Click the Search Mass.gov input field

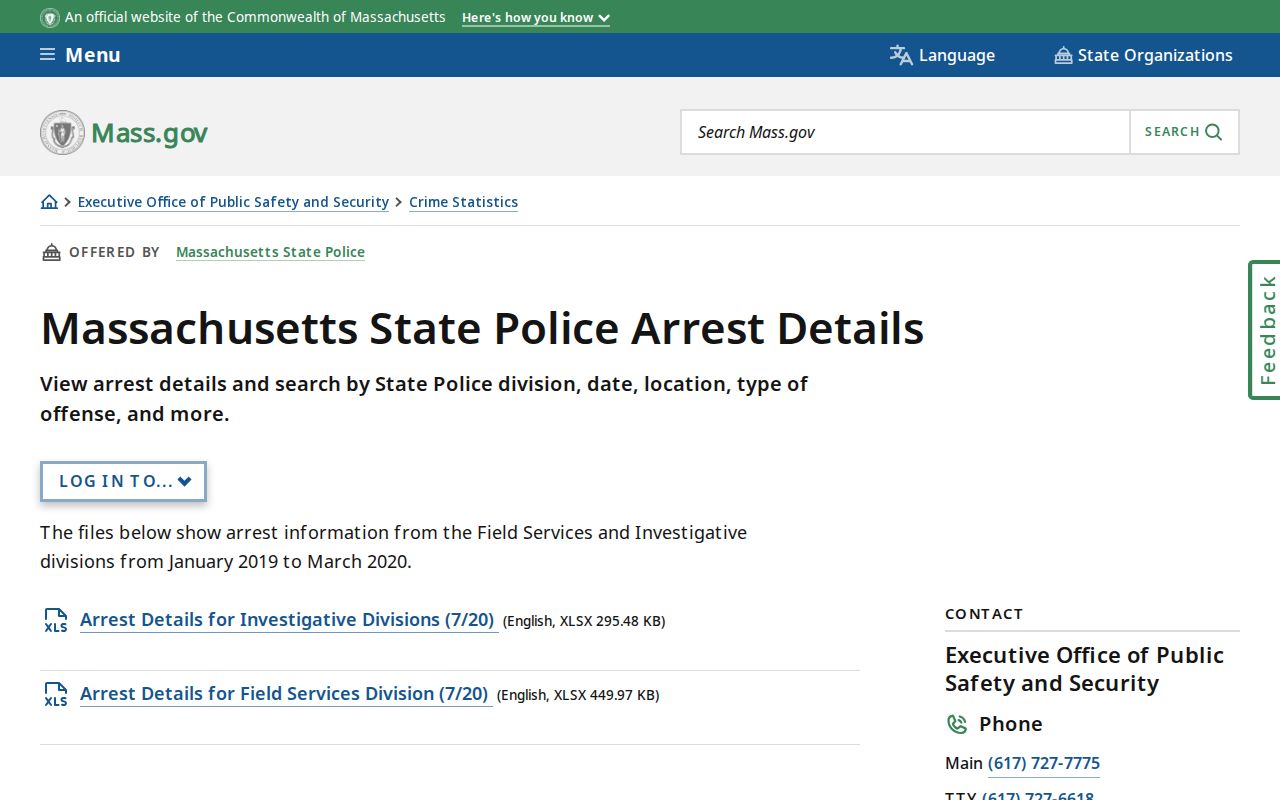click(x=905, y=132)
